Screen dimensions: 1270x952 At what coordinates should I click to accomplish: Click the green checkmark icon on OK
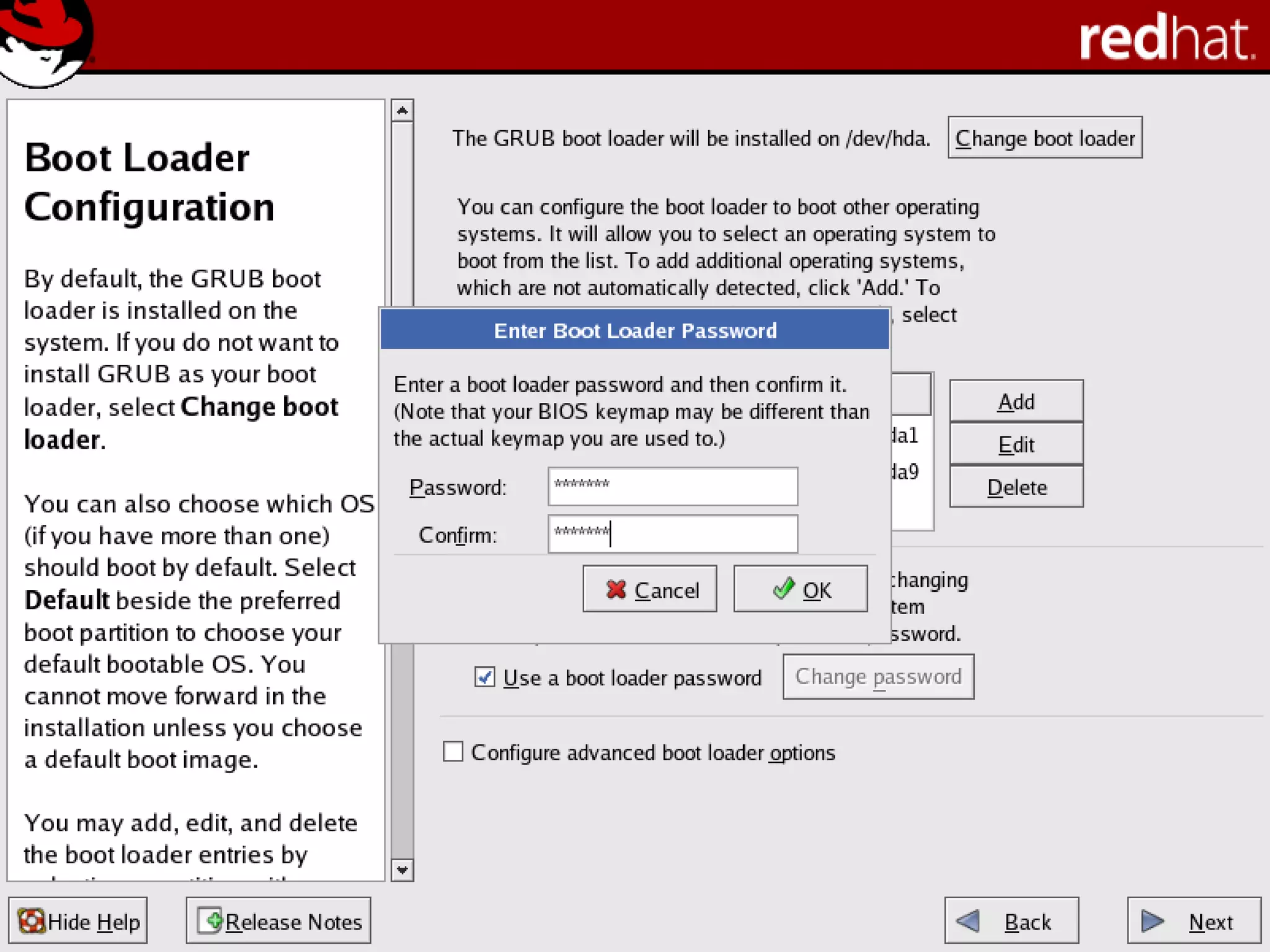pyautogui.click(x=784, y=588)
